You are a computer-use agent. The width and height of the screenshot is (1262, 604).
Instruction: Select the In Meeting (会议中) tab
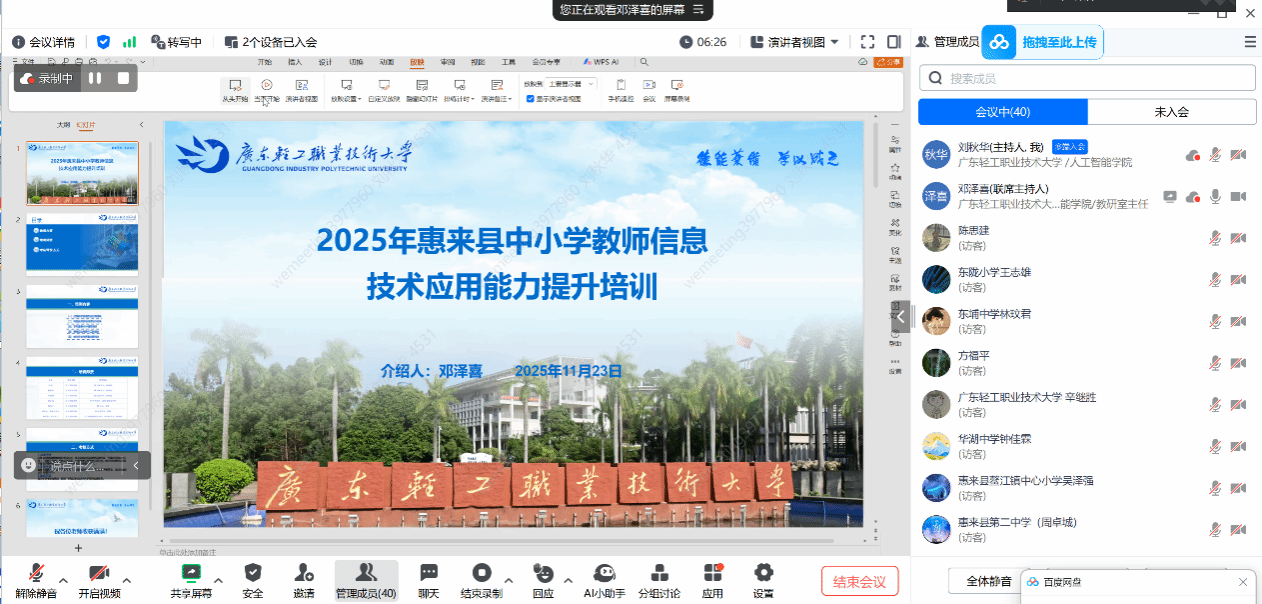coord(1002,112)
